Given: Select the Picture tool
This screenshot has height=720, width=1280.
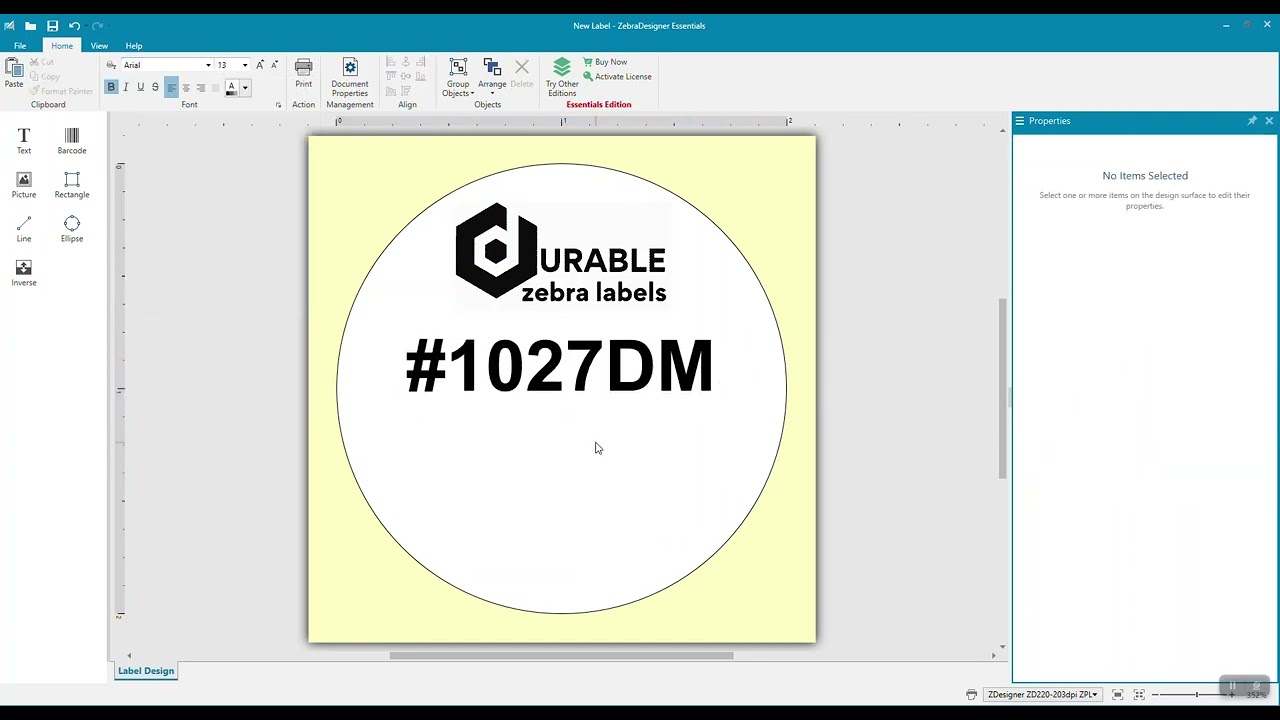Looking at the screenshot, I should (x=24, y=185).
